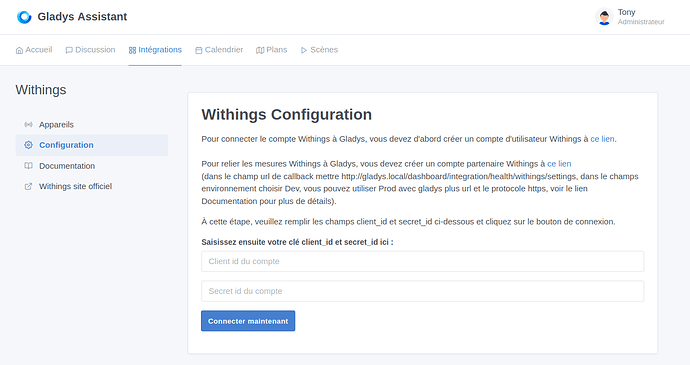The height and width of the screenshot is (365, 690).
Task: Follow the first "ce lien" link for user account
Action: [x=602, y=139]
